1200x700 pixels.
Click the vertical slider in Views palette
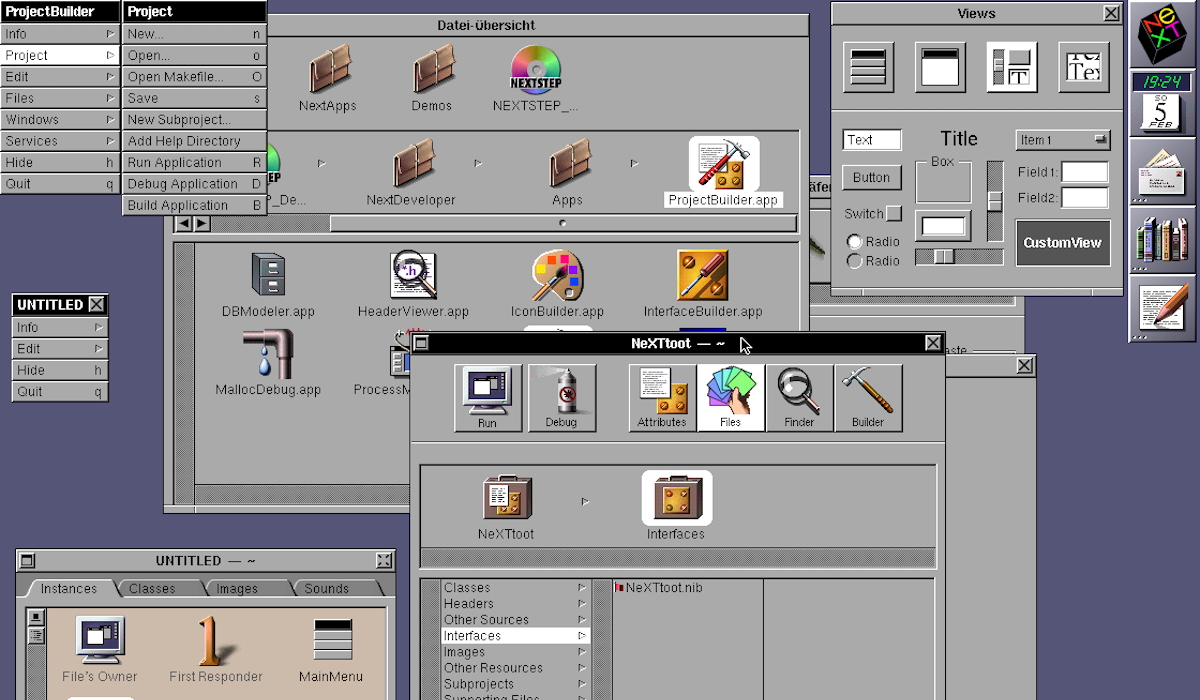[995, 201]
